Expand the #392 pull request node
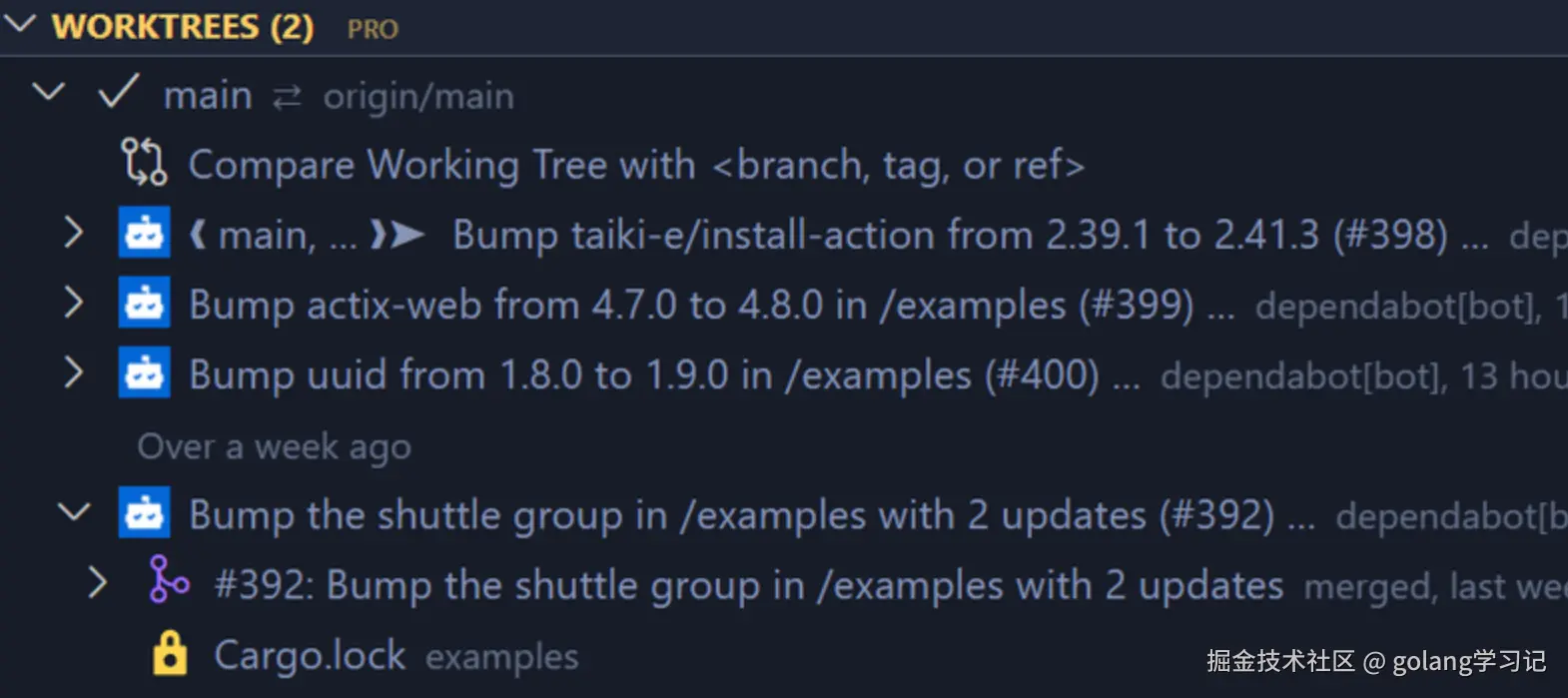 click(97, 582)
